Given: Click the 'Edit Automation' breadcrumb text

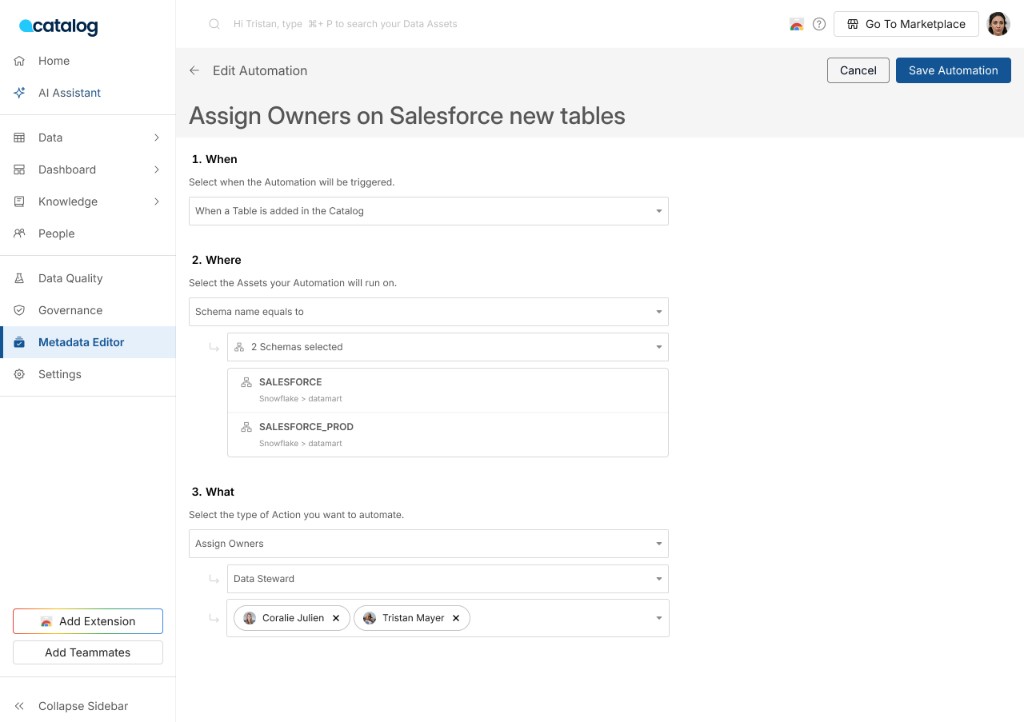Looking at the screenshot, I should [260, 71].
